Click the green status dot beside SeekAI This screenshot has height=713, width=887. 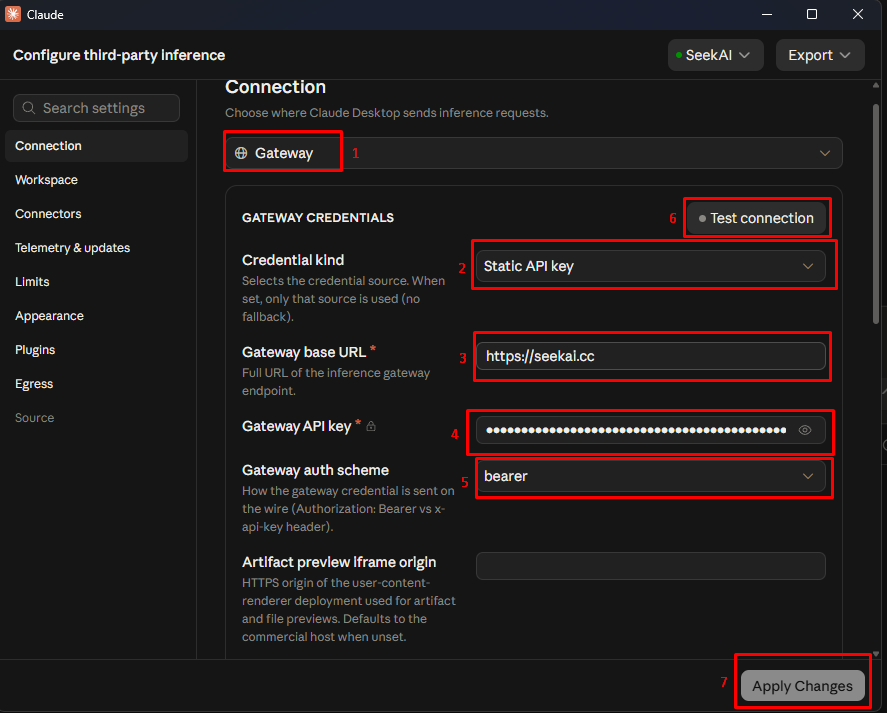[678, 55]
